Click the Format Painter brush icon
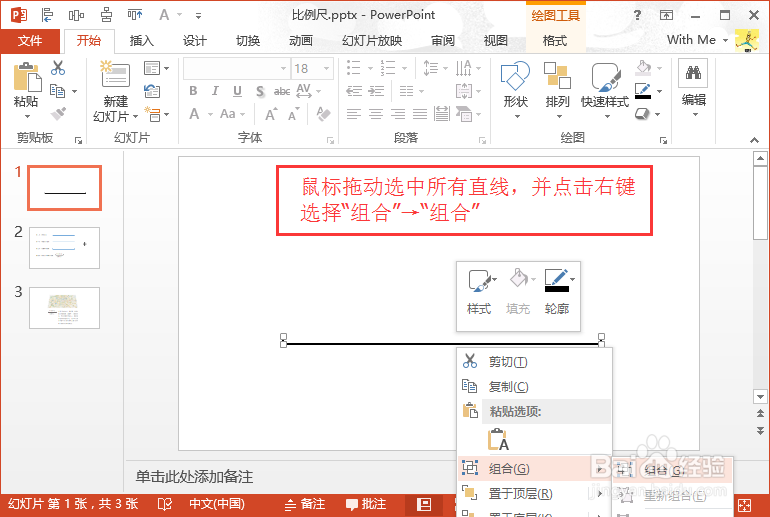Image resolution: width=770 pixels, height=517 pixels. click(x=58, y=114)
